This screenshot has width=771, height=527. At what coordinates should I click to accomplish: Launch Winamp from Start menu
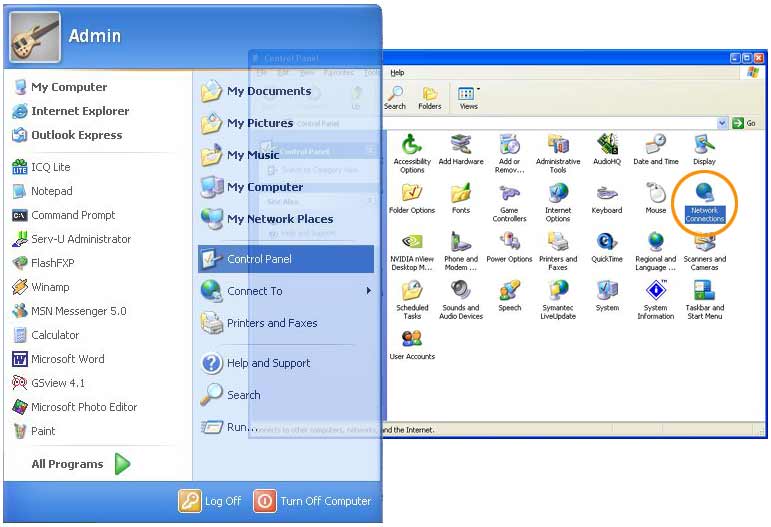[x=41, y=287]
